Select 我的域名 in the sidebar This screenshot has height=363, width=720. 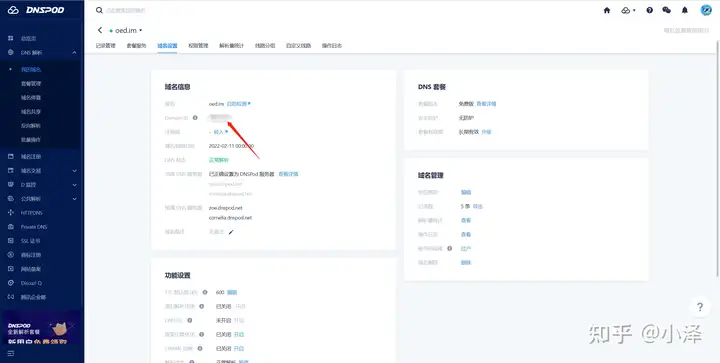click(x=31, y=70)
